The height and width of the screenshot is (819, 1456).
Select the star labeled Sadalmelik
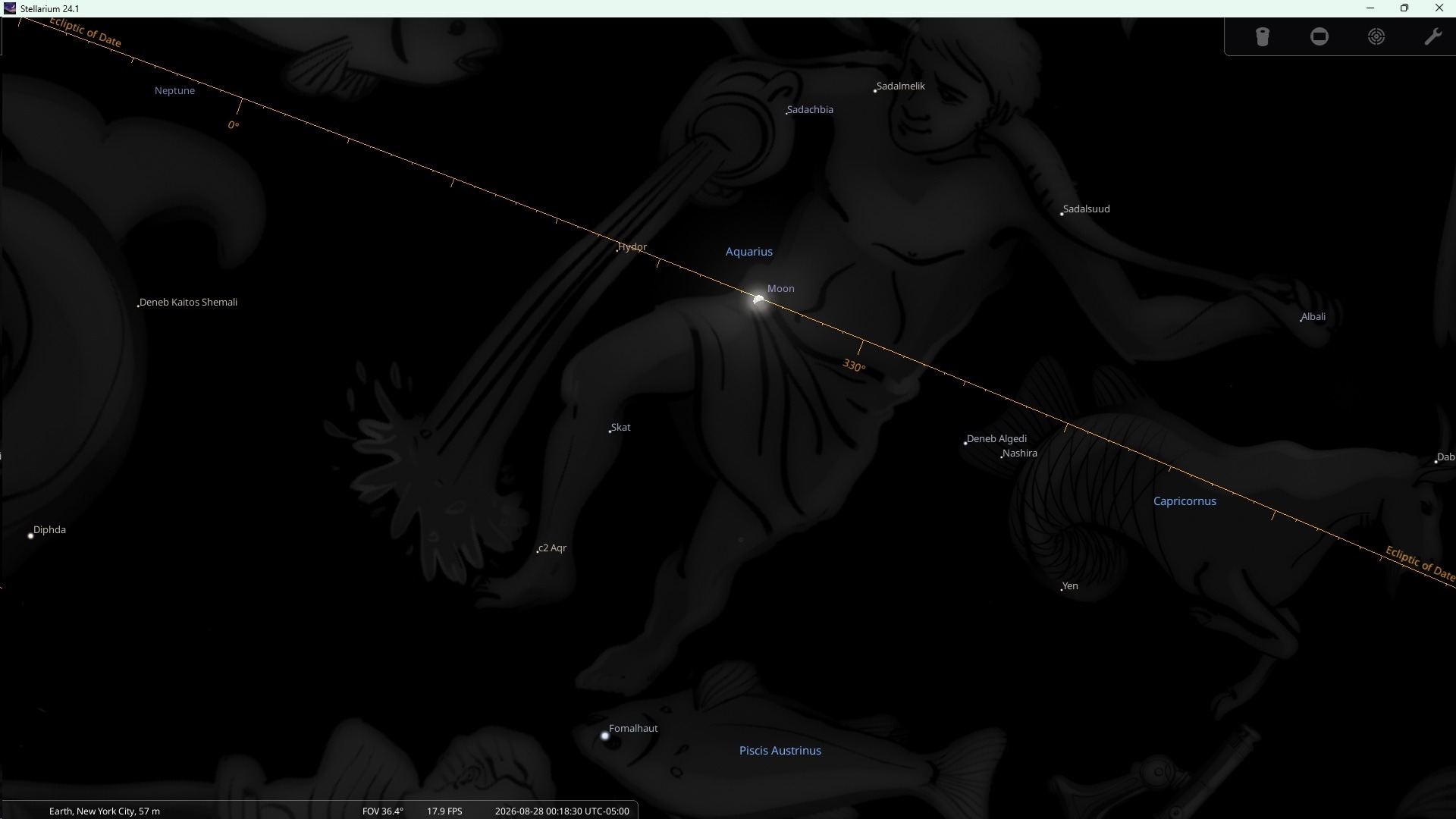pyautogui.click(x=875, y=90)
